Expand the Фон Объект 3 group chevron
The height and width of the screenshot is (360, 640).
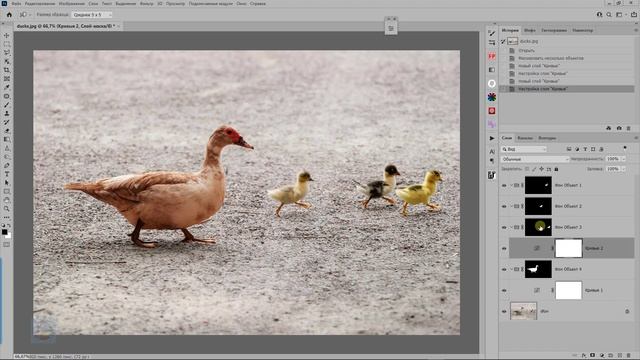tap(511, 227)
